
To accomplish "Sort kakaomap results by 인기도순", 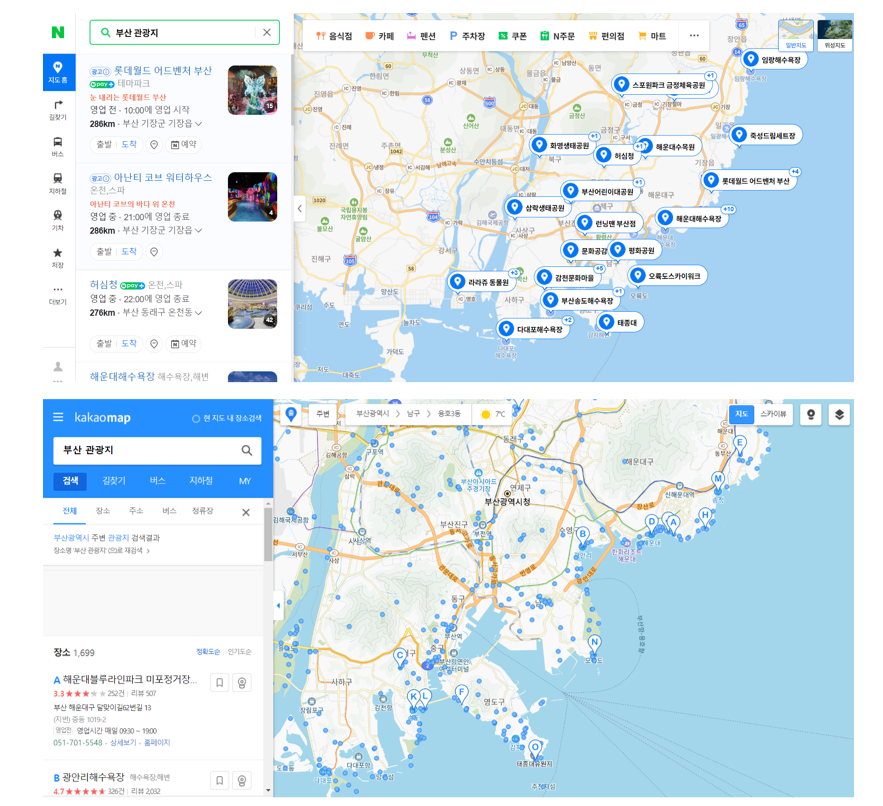I will pos(239,652).
